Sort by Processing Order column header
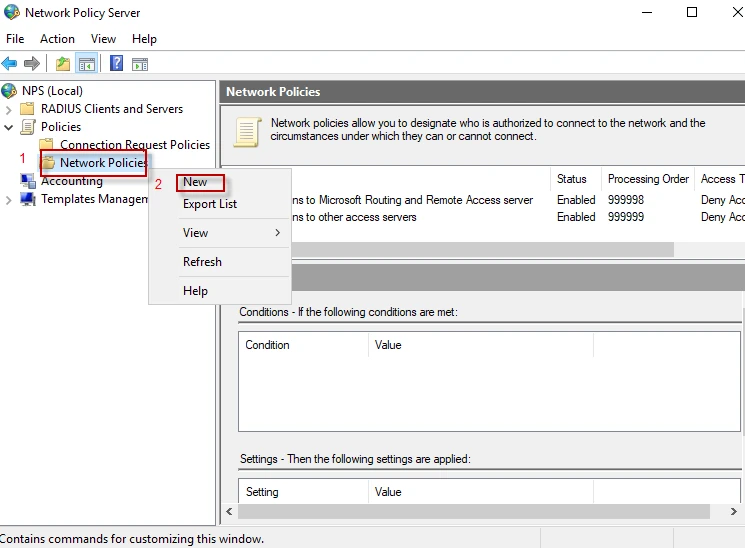 [x=648, y=179]
